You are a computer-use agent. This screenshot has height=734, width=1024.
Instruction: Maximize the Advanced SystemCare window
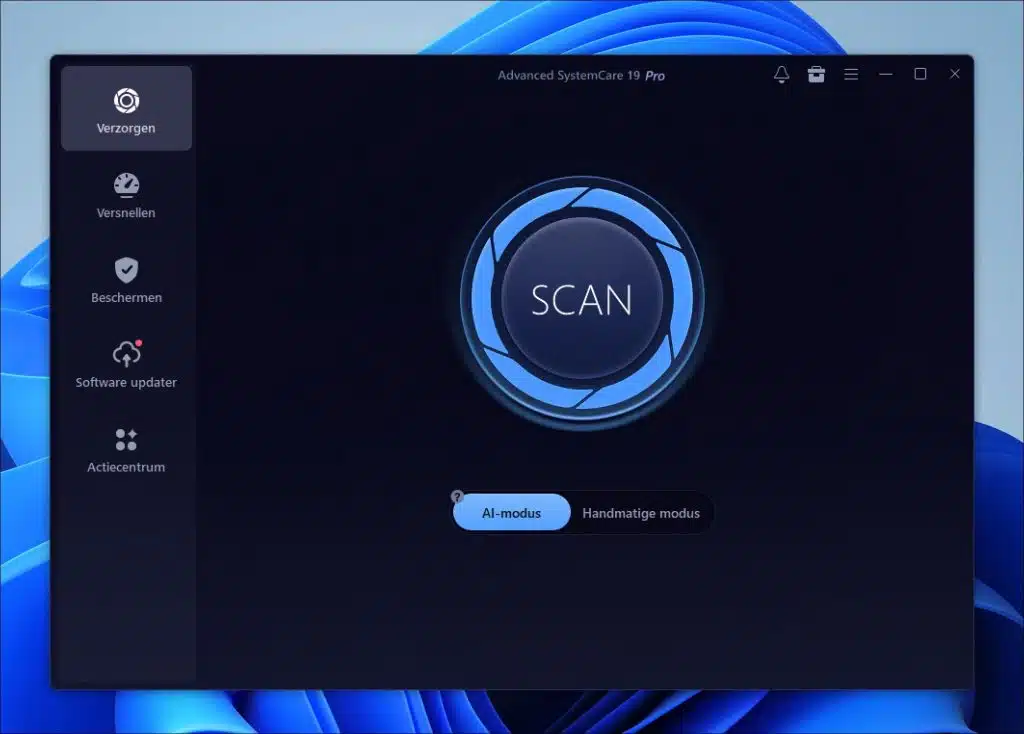click(x=920, y=74)
